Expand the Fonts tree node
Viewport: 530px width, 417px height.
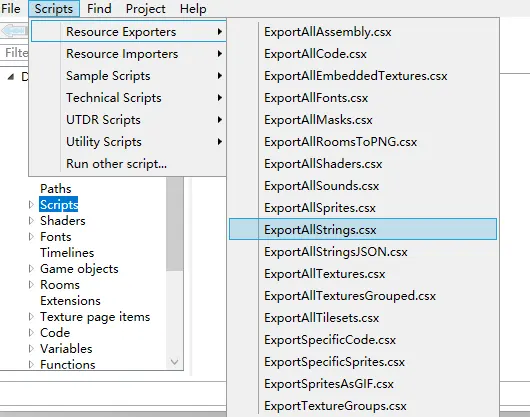tap(31, 237)
